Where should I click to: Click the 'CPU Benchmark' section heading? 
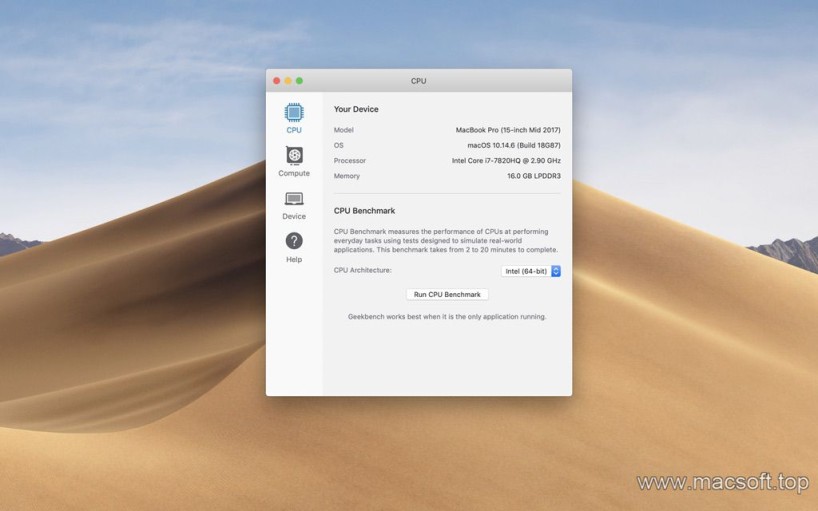pyautogui.click(x=364, y=211)
